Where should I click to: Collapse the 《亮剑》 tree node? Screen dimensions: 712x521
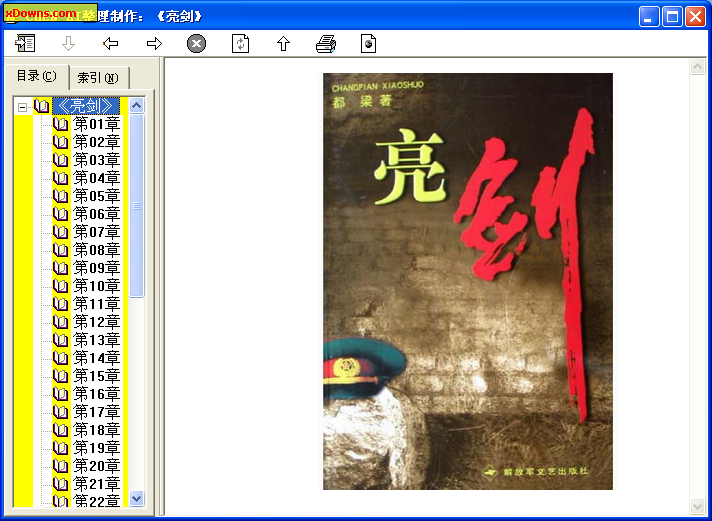22,107
